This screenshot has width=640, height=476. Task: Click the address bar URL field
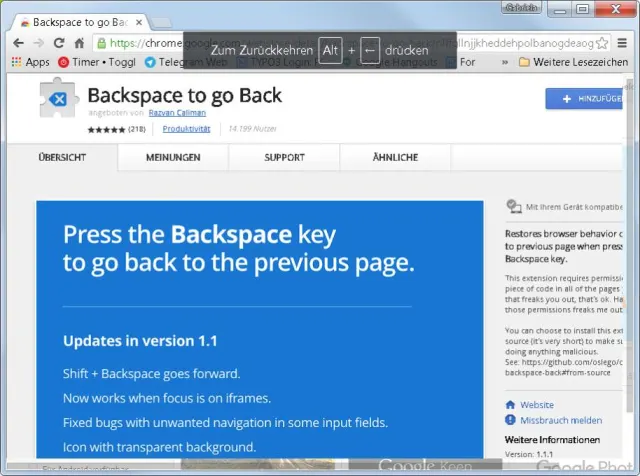click(351, 43)
